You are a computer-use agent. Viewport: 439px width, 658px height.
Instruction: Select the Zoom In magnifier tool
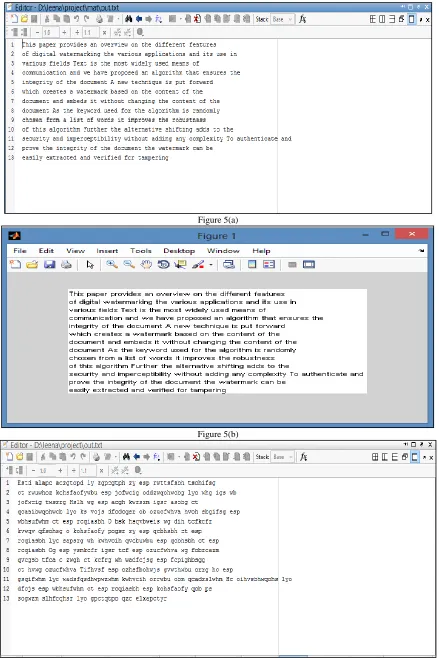click(x=112, y=264)
